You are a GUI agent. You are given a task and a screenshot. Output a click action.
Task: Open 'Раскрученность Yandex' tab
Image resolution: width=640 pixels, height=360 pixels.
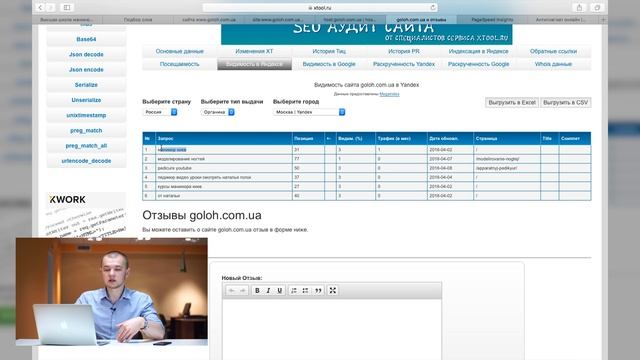coord(404,64)
